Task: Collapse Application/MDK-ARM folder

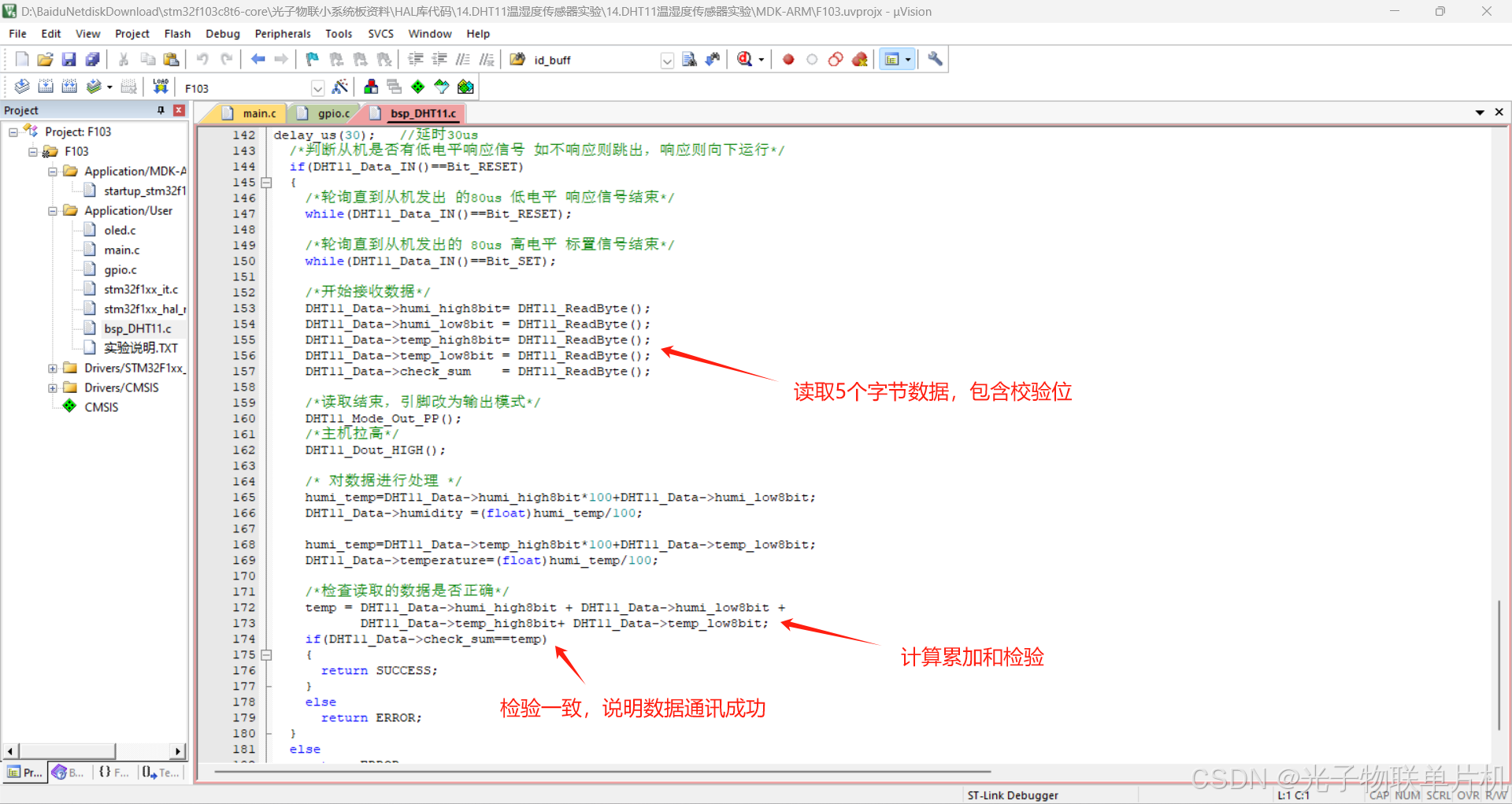Action: coord(53,171)
